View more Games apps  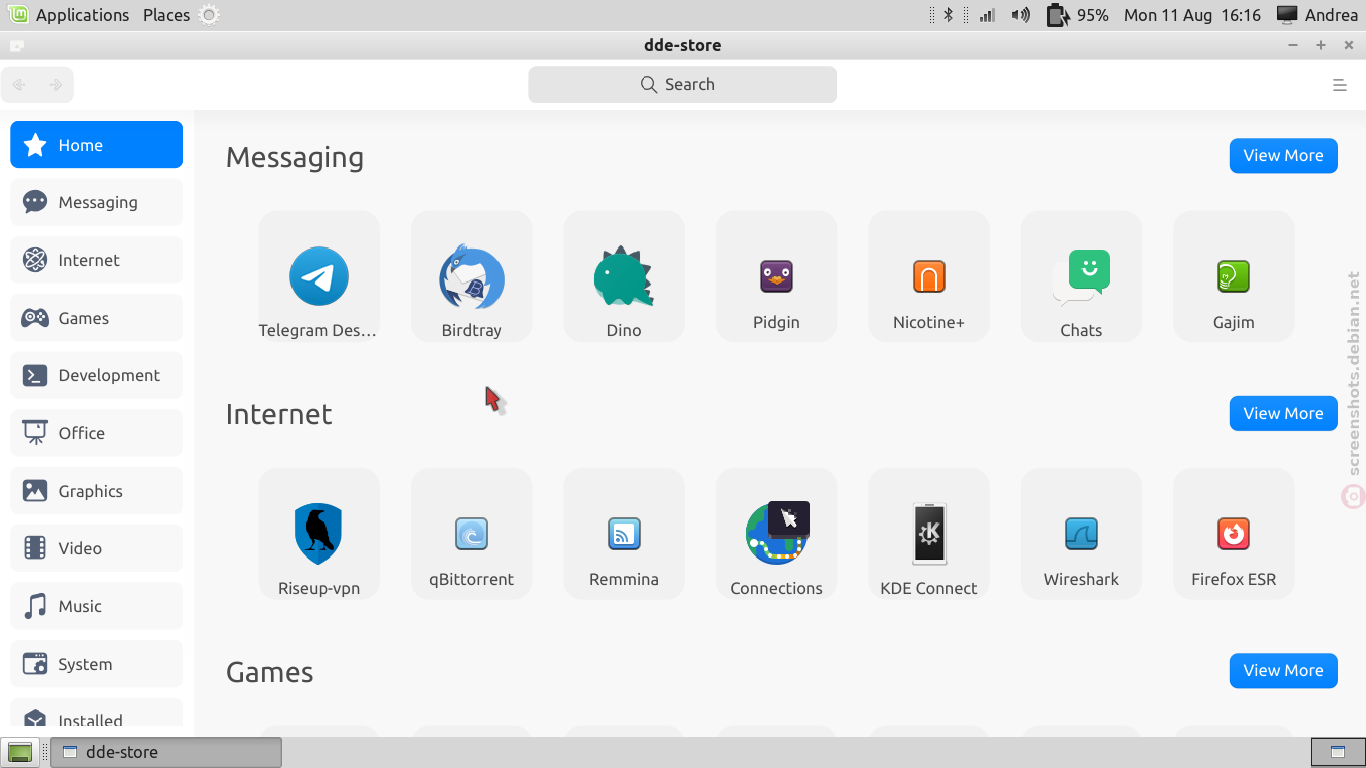[x=1283, y=670]
